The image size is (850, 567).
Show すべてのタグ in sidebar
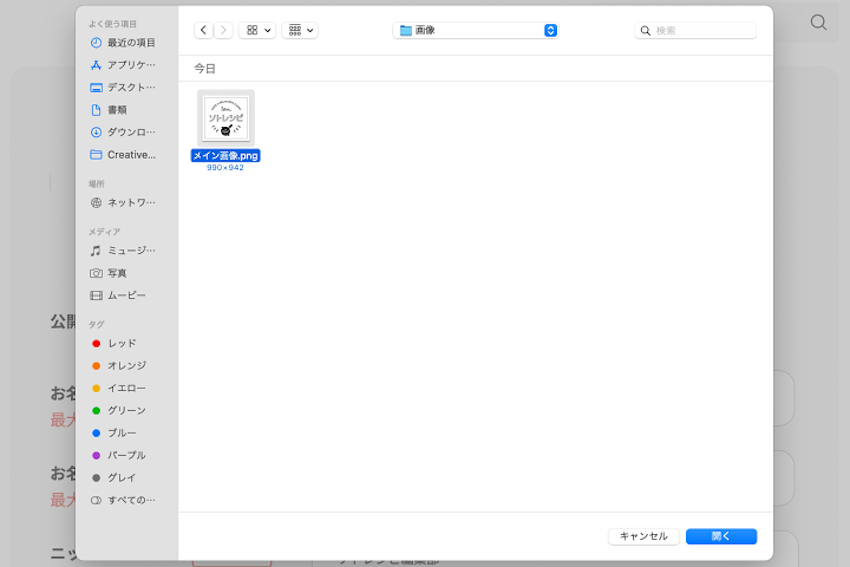pos(123,500)
